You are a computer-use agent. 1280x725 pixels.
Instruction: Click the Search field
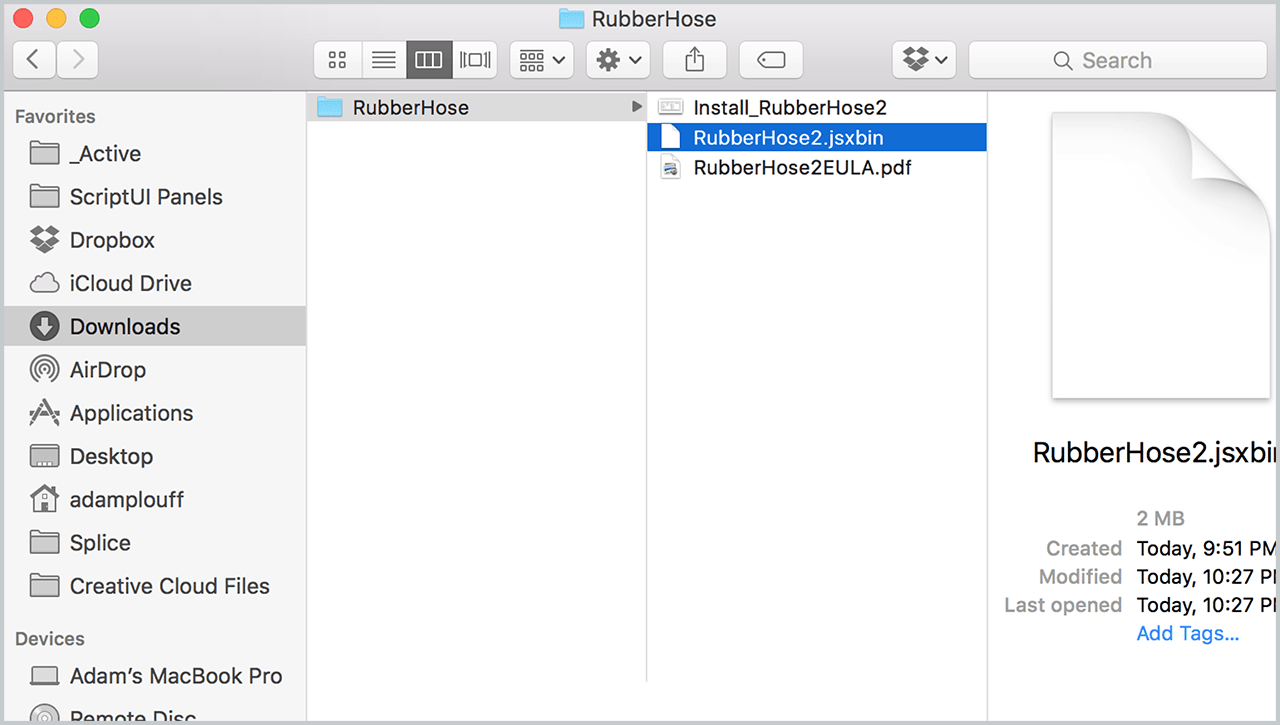(1117, 60)
